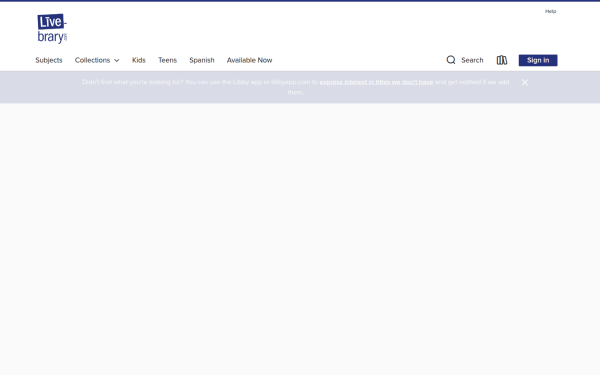
Task: Expand the Collections dropdown
Action: point(97,60)
